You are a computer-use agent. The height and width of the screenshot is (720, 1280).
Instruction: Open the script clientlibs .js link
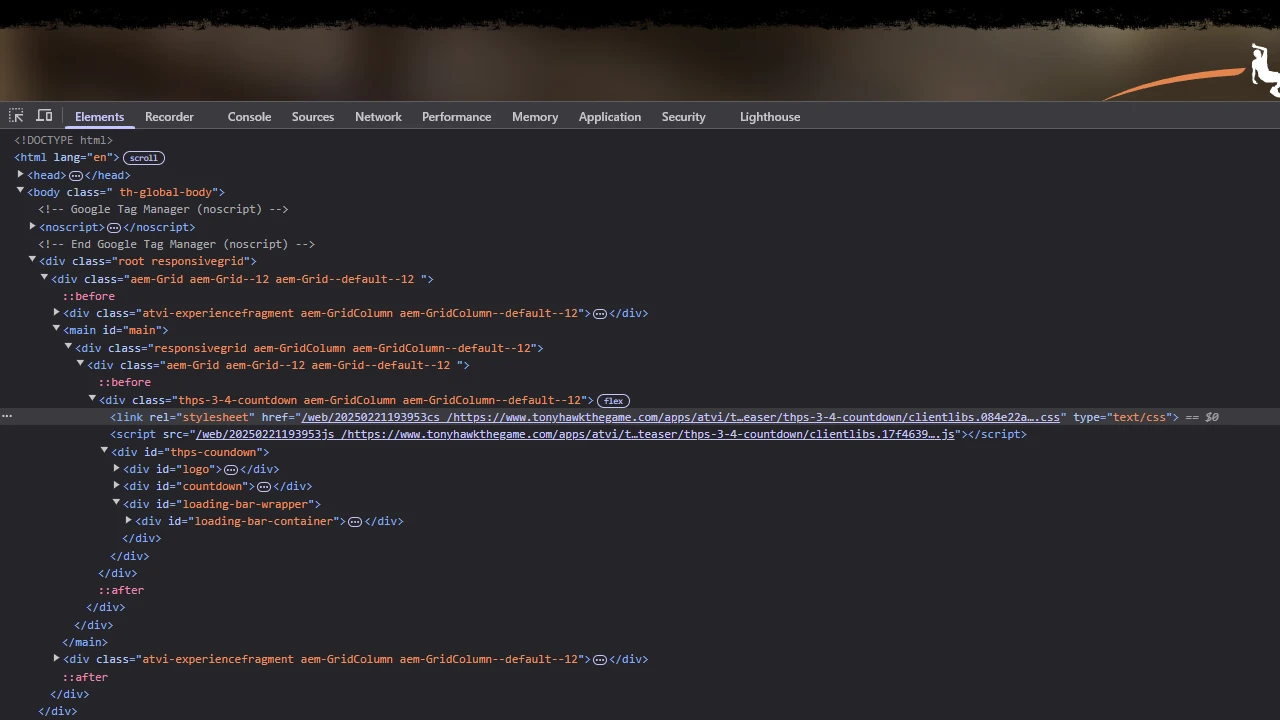(575, 434)
